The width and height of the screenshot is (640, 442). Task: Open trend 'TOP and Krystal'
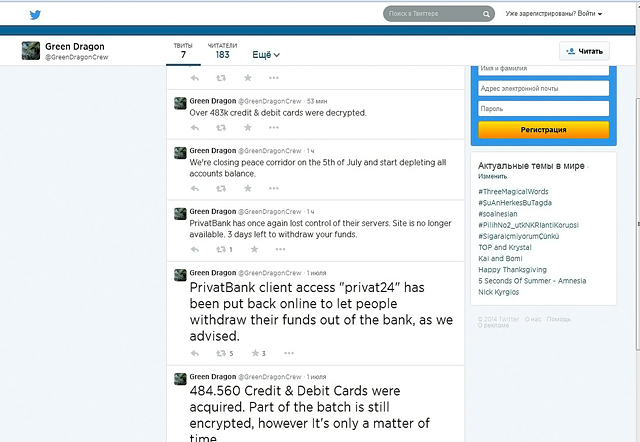[x=505, y=247]
